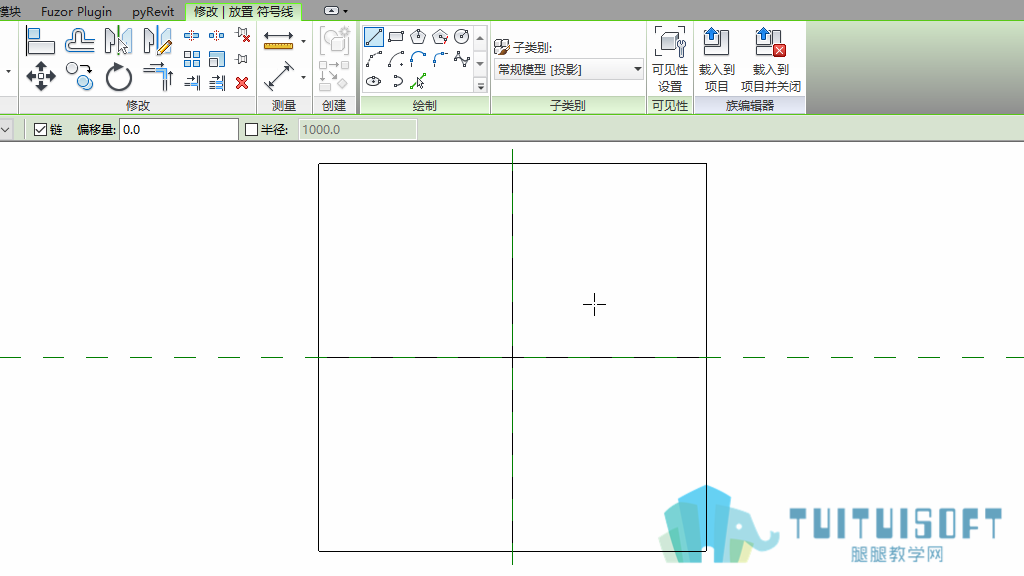Open options bar left dropdown arrow

point(5,129)
